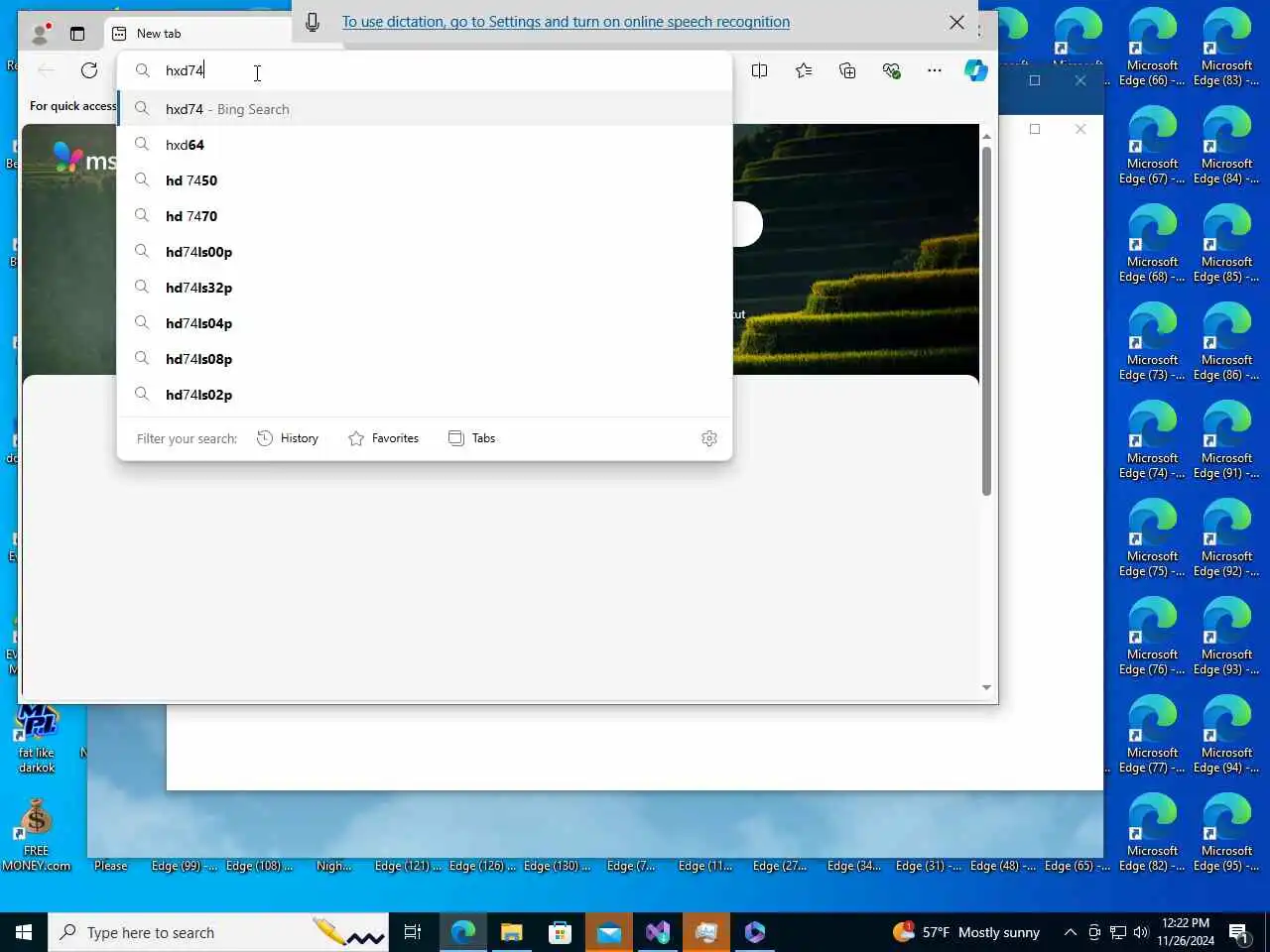
Task: Open Visual Studio from the taskbar
Action: point(658,932)
